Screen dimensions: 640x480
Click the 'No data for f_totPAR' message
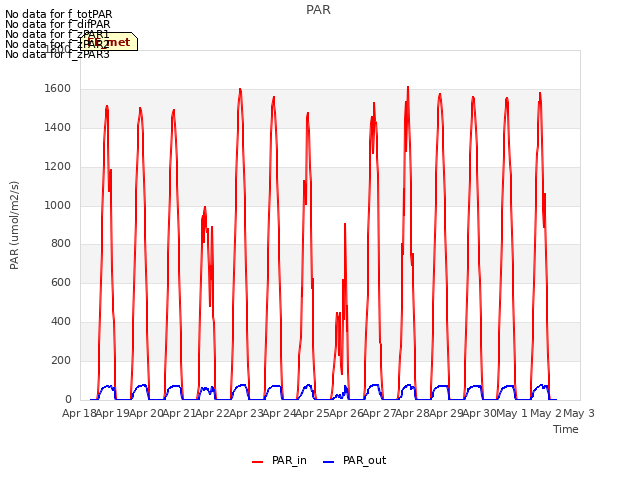(x=58, y=15)
